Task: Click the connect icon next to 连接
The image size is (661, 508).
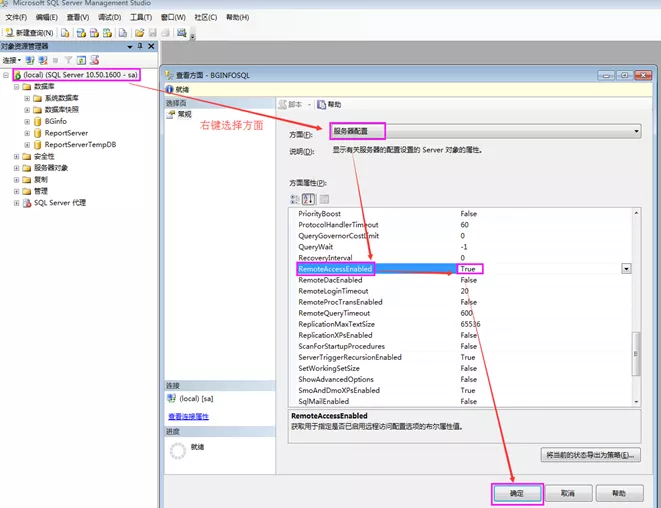Action: pyautogui.click(x=30, y=60)
